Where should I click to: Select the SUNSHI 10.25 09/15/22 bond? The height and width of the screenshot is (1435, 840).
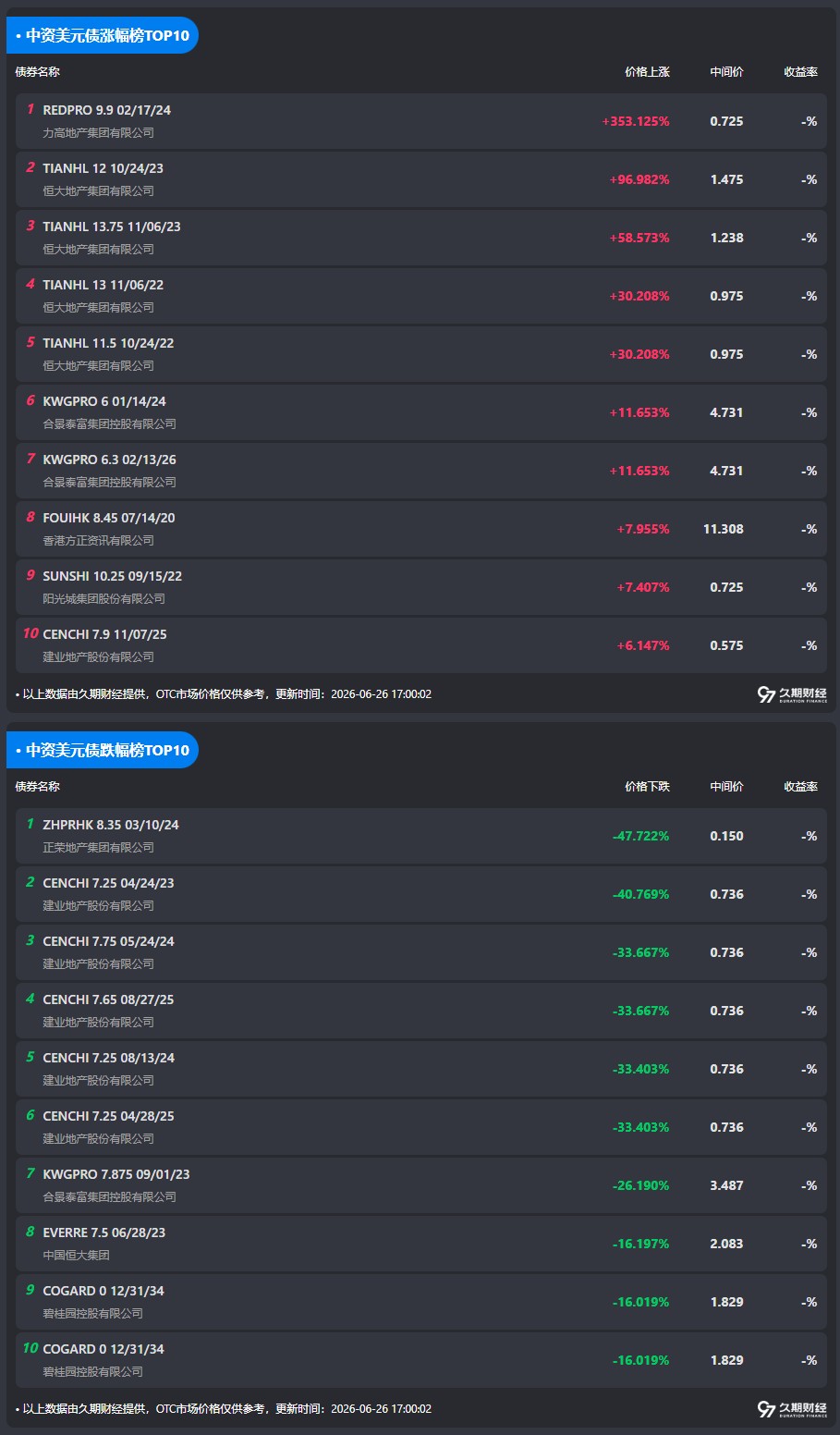(421, 587)
